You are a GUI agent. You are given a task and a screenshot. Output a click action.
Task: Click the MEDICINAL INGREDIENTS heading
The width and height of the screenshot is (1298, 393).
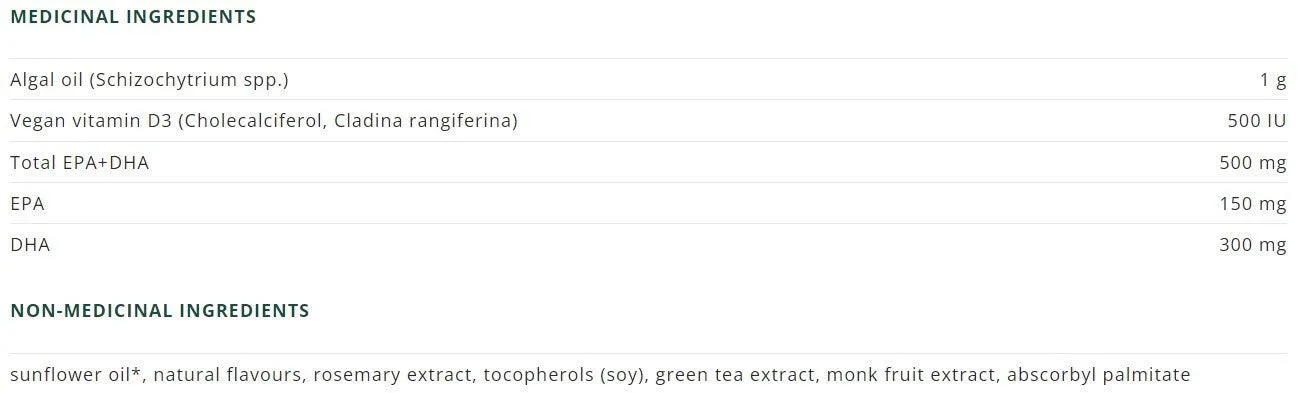(x=133, y=17)
